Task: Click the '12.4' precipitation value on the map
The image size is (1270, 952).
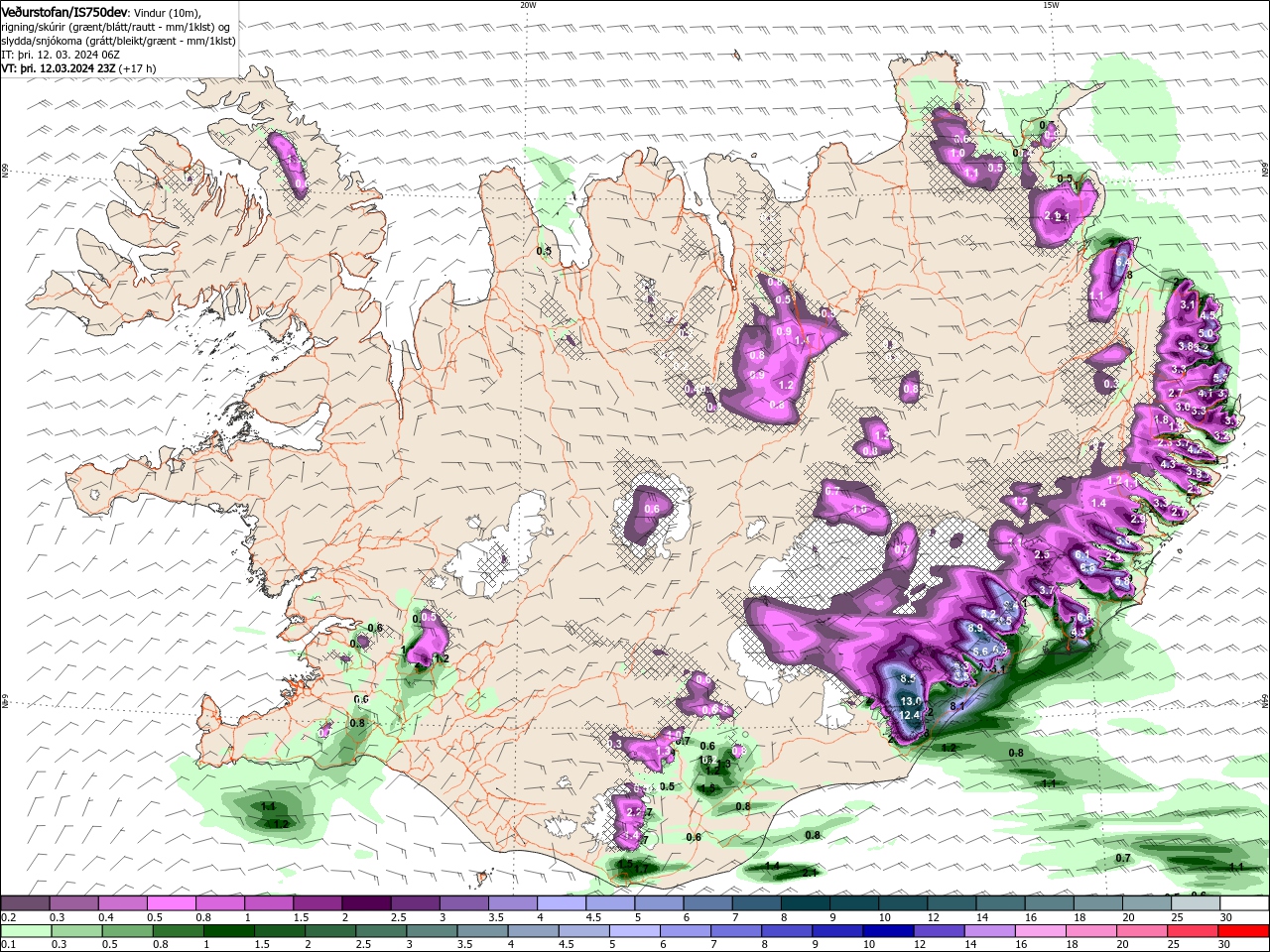Action: 911,715
